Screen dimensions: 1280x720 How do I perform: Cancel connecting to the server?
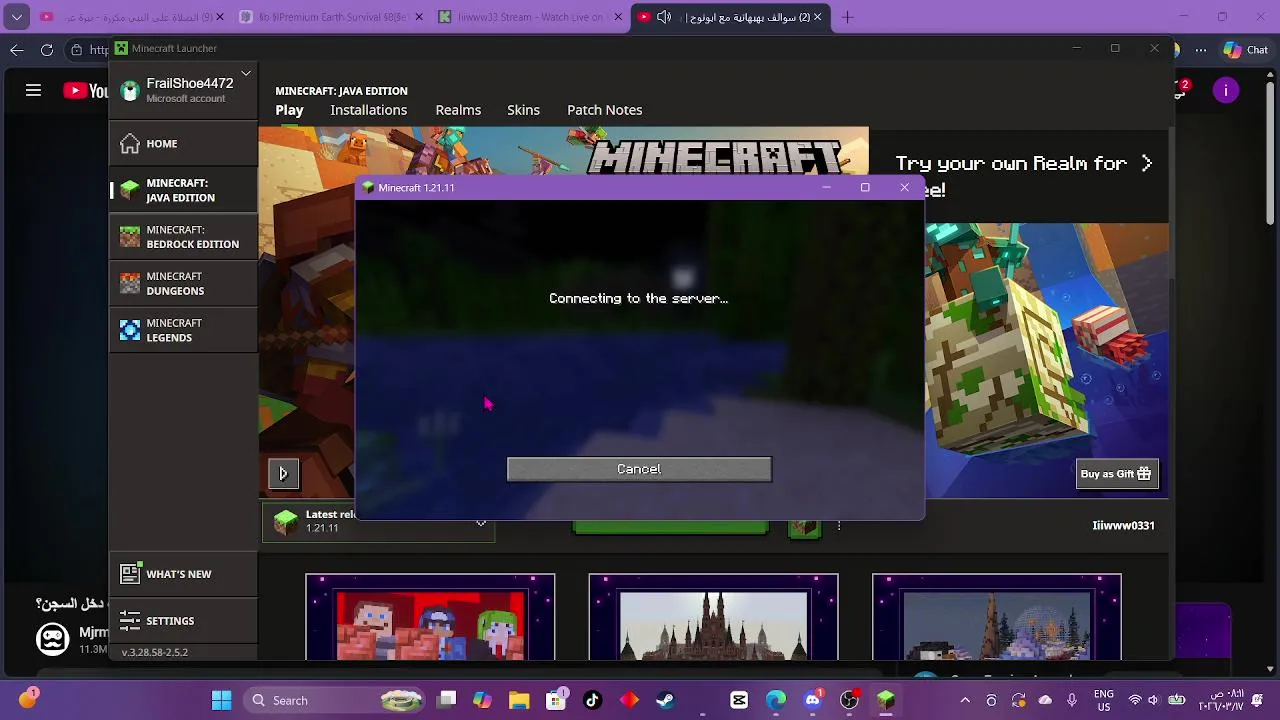639,469
